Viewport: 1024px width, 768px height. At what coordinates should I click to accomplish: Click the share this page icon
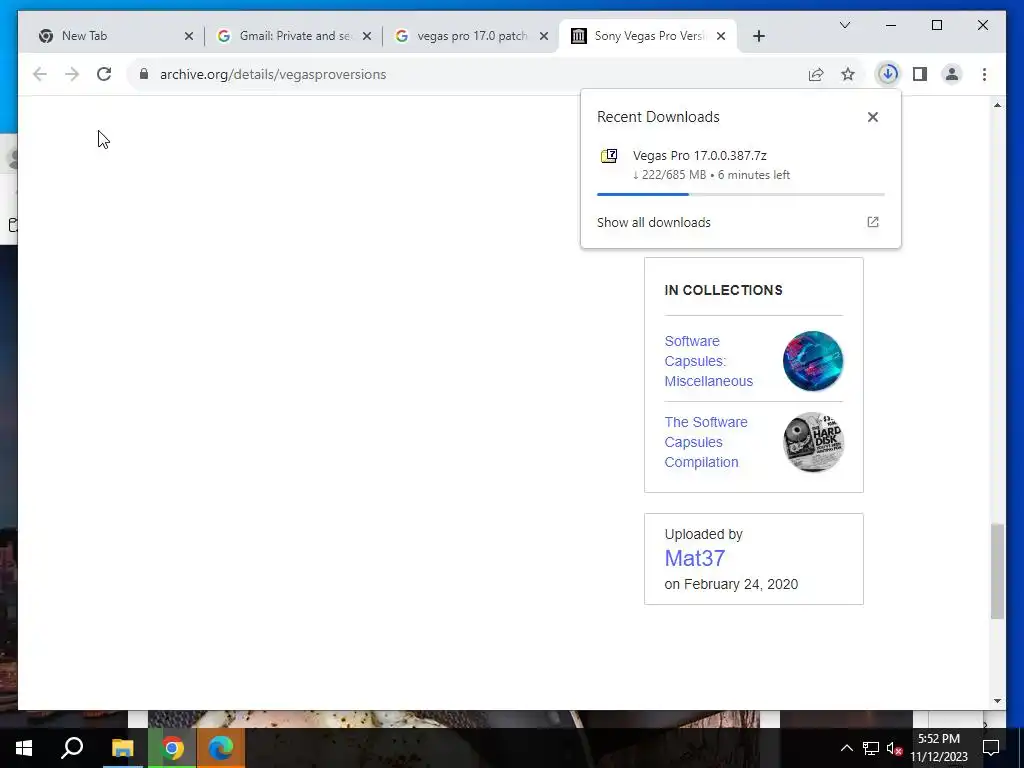pos(816,74)
